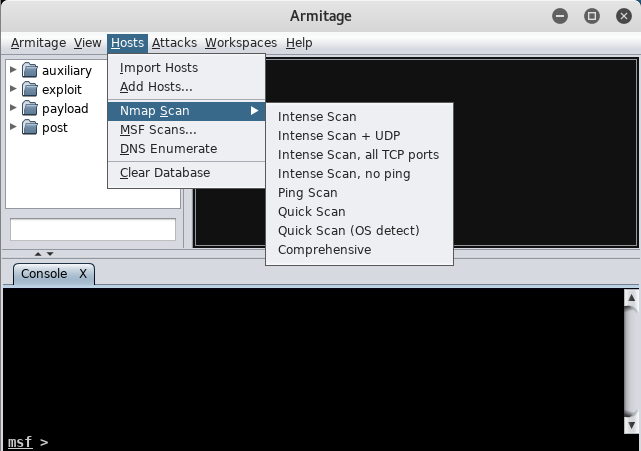Select the Nmap Scan submenu item
Viewport: 641px width, 451px height.
[186, 111]
